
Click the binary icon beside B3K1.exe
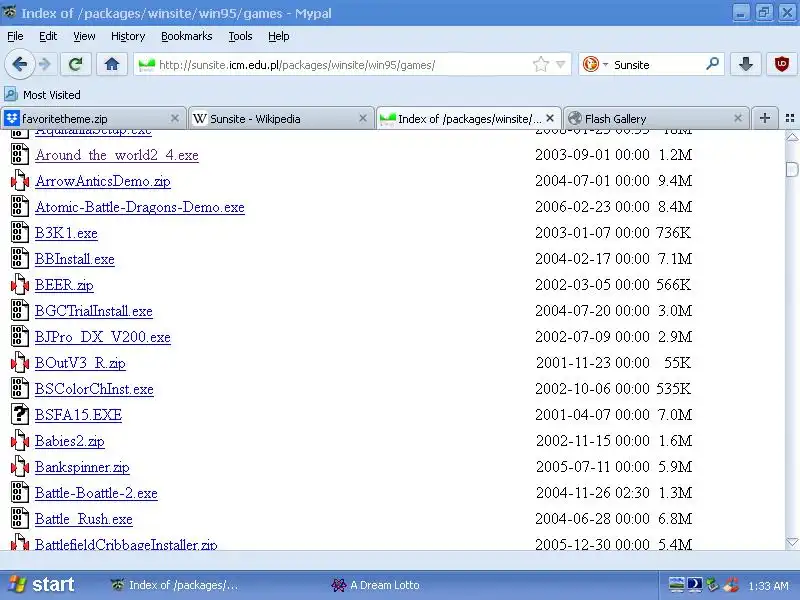point(20,233)
